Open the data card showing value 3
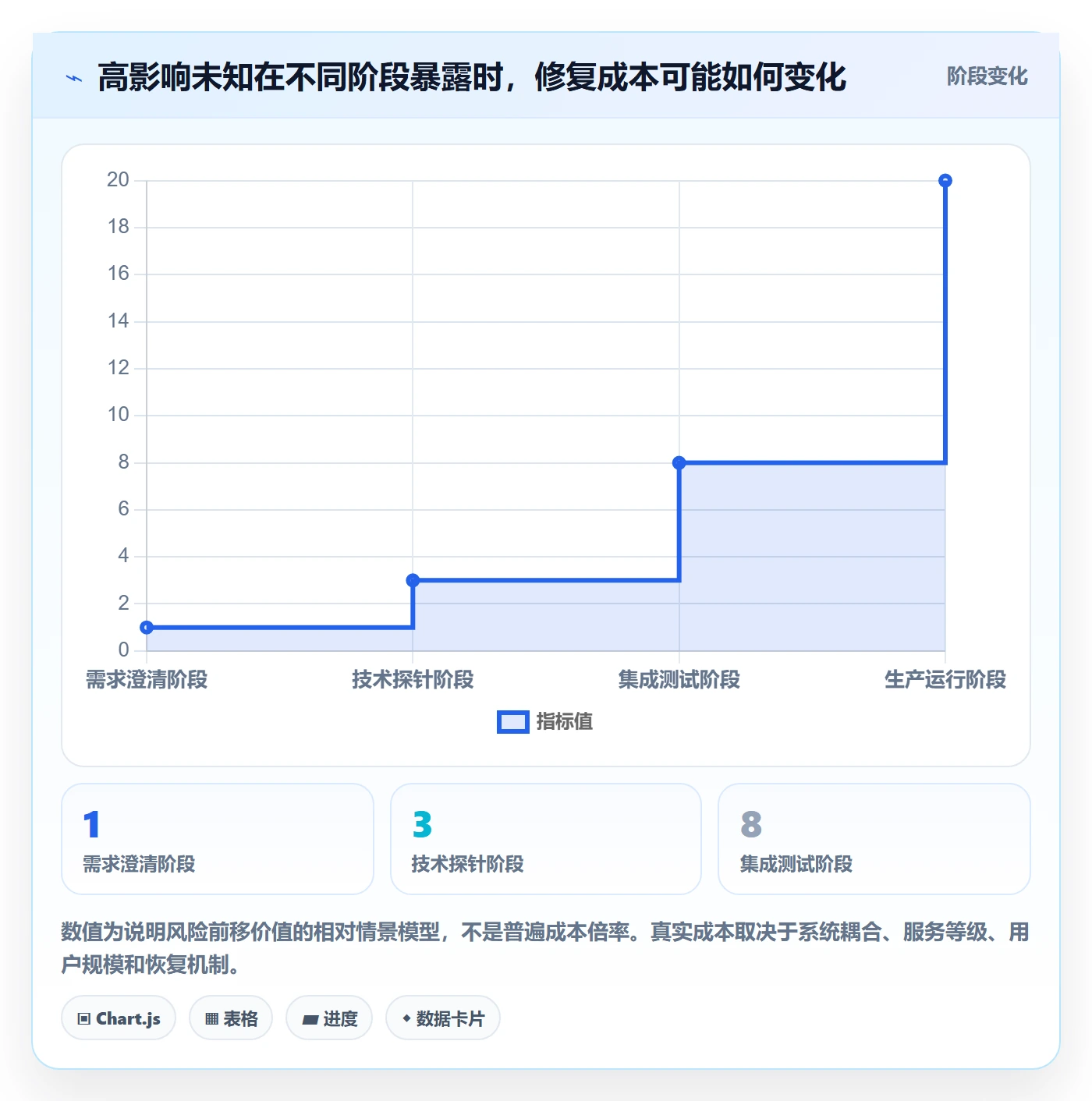The height and width of the screenshot is (1101, 1092). 546,839
